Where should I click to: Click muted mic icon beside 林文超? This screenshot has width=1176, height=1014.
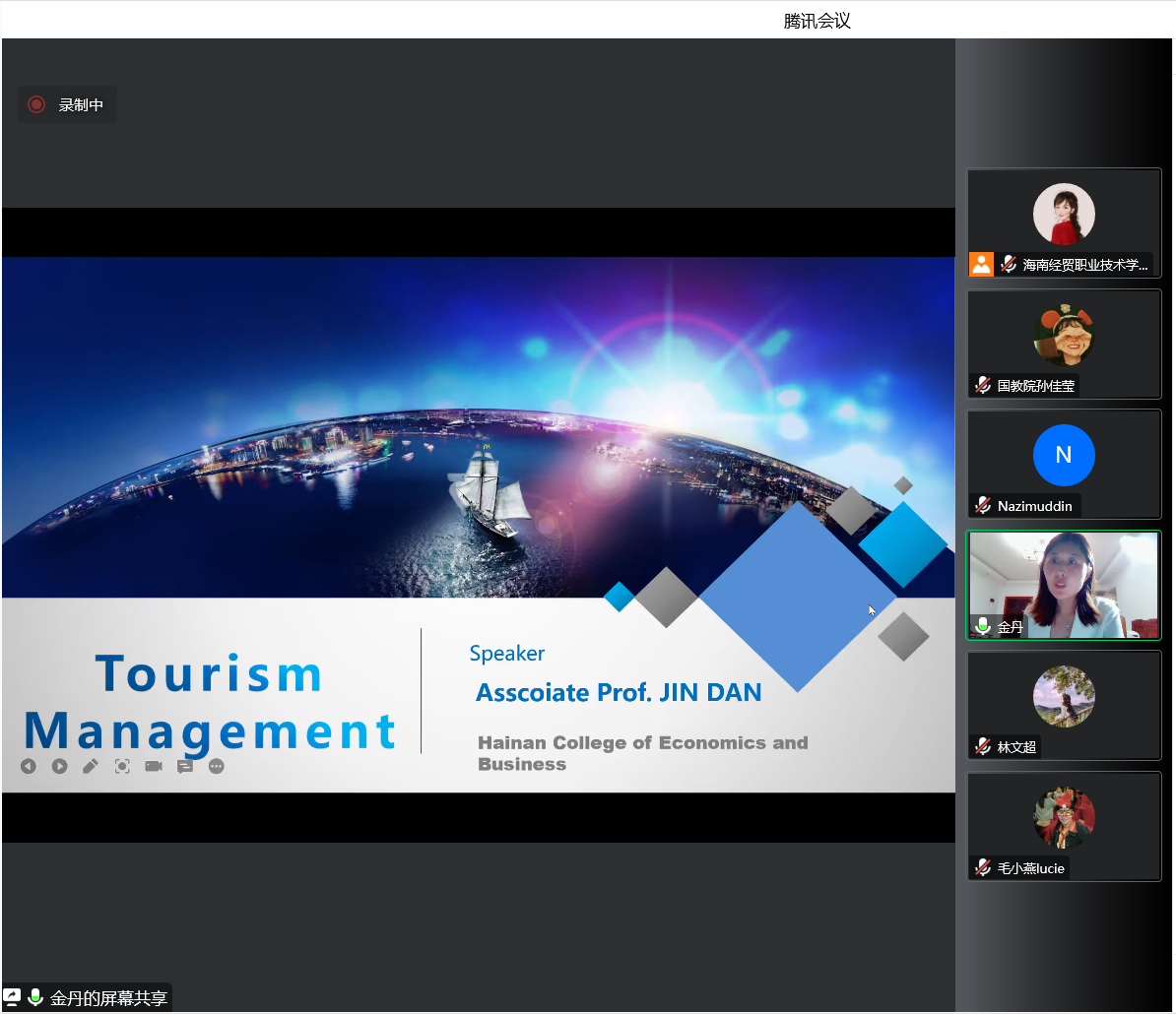(983, 747)
